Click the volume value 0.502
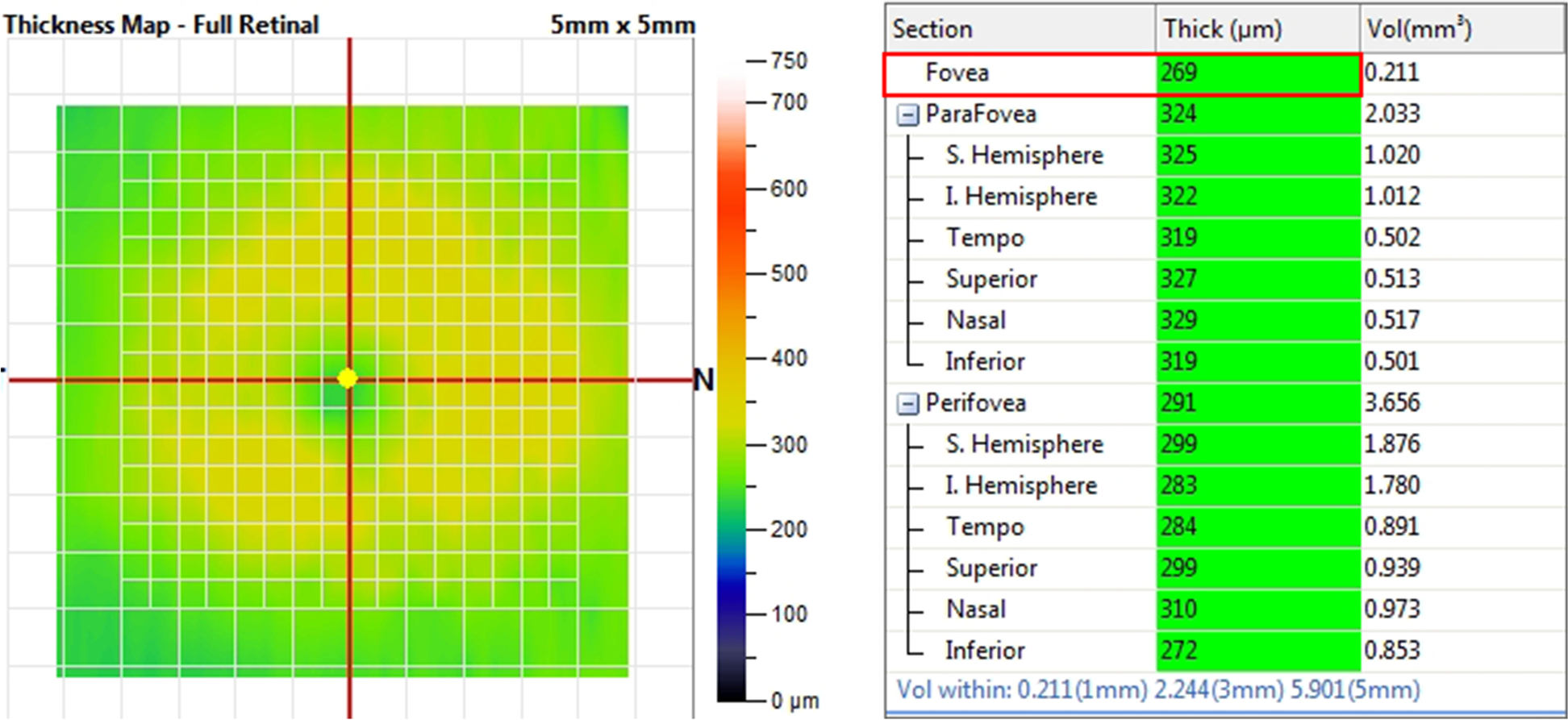Image resolution: width=1568 pixels, height=720 pixels. click(x=1392, y=237)
